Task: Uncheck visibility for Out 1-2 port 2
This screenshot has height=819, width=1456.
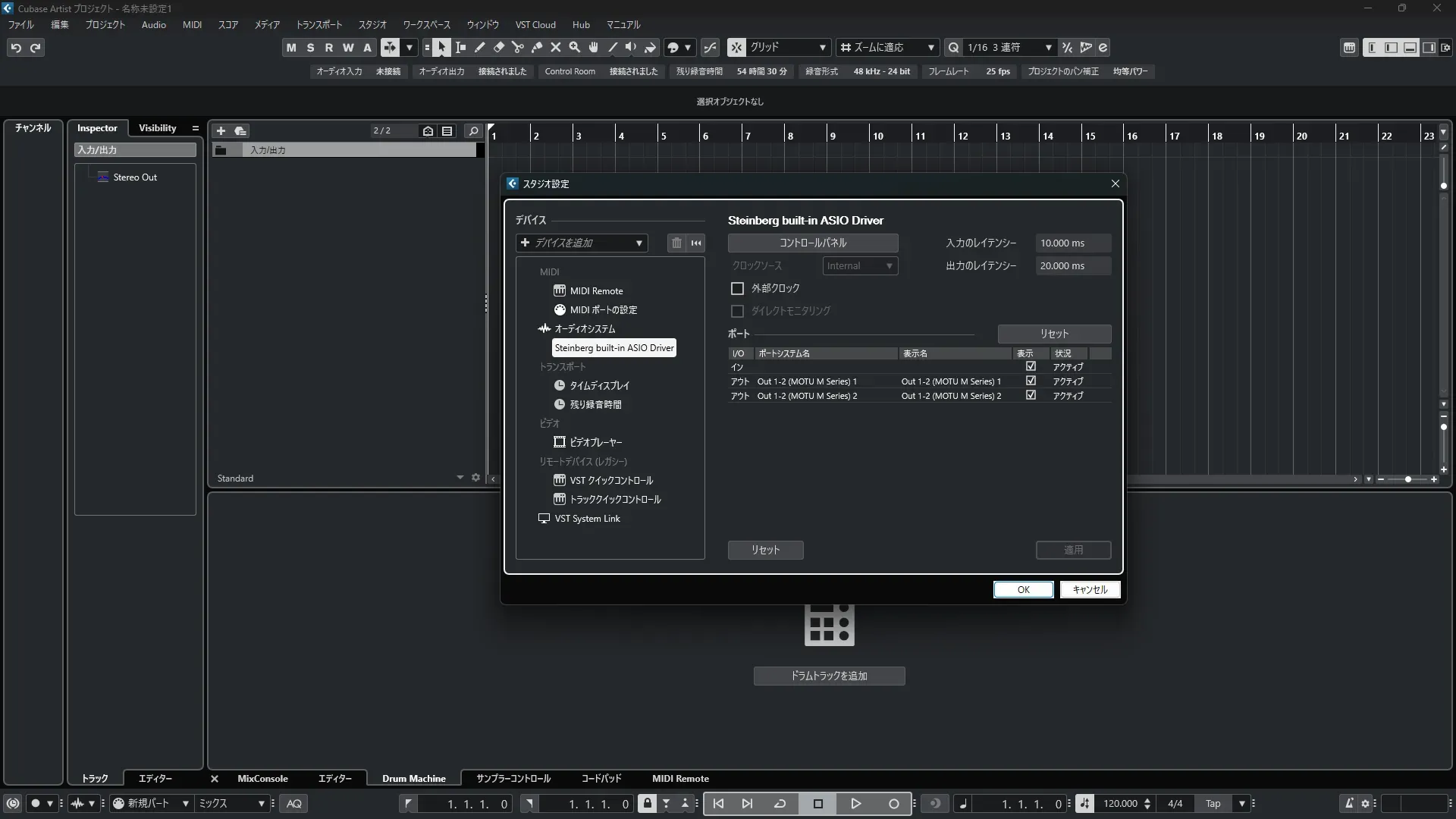Action: coord(1031,396)
